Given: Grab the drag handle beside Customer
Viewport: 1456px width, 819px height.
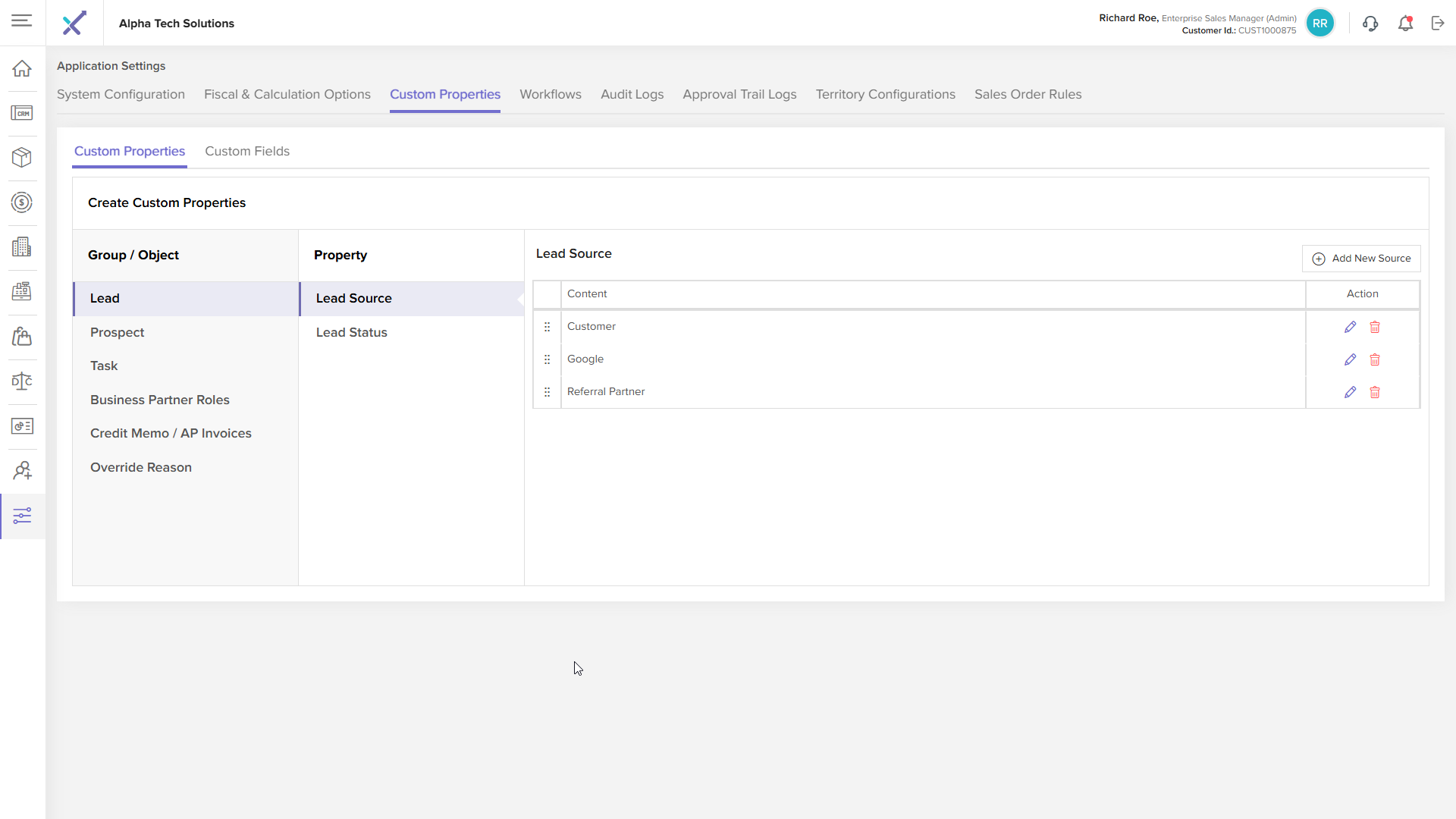Looking at the screenshot, I should (x=547, y=327).
